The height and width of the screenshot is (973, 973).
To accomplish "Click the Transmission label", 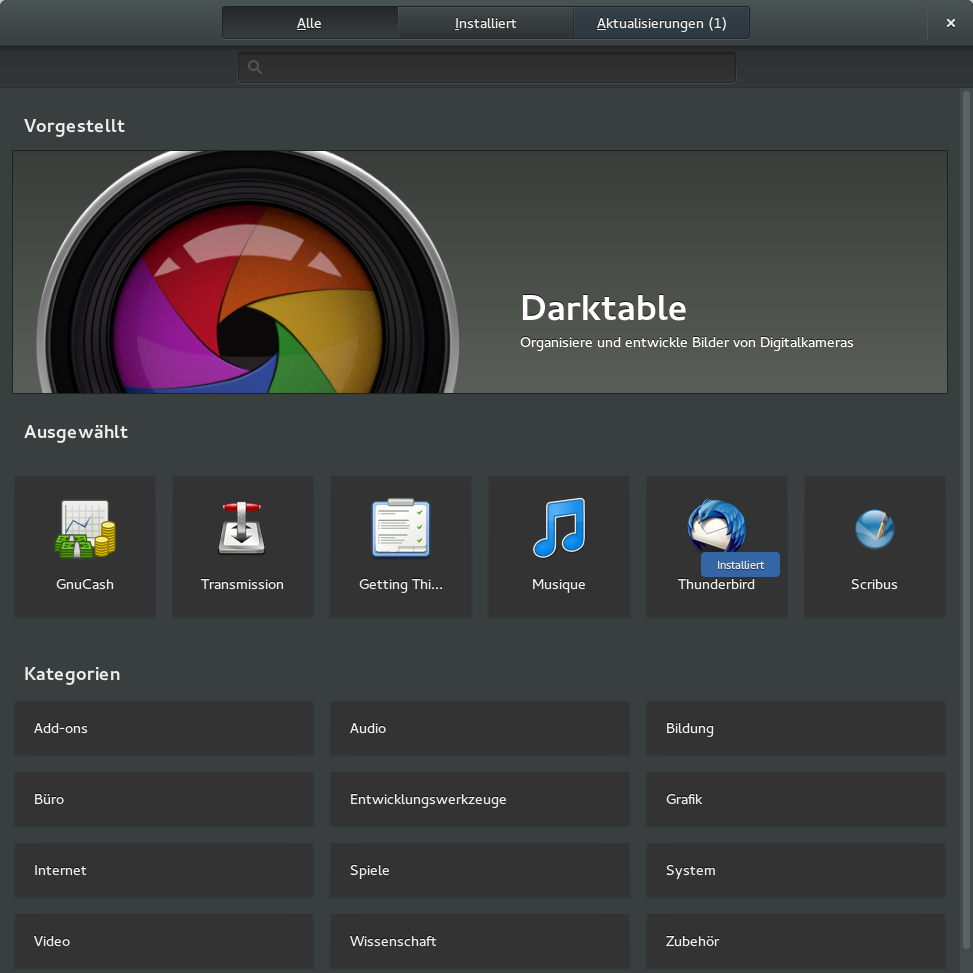I will coord(242,585).
